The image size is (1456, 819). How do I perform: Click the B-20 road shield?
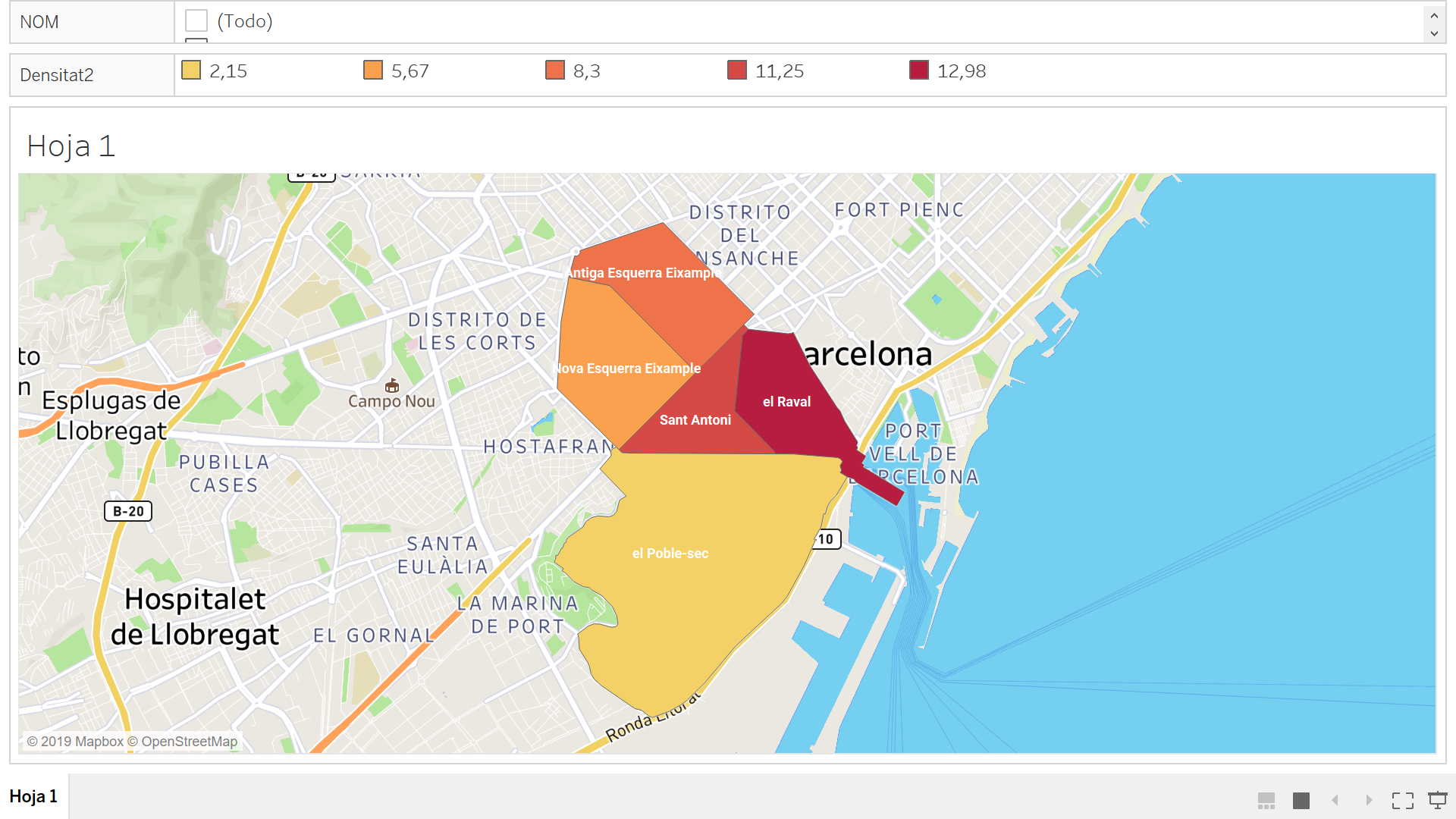click(x=128, y=511)
